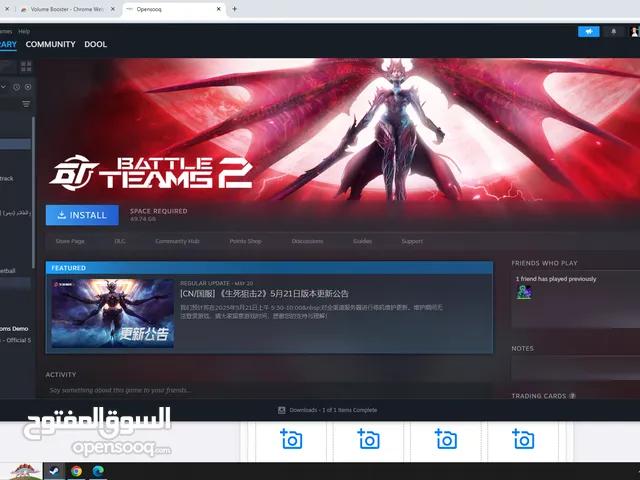Select the '- Official S' library entry
640x480 pixels.
[16, 340]
